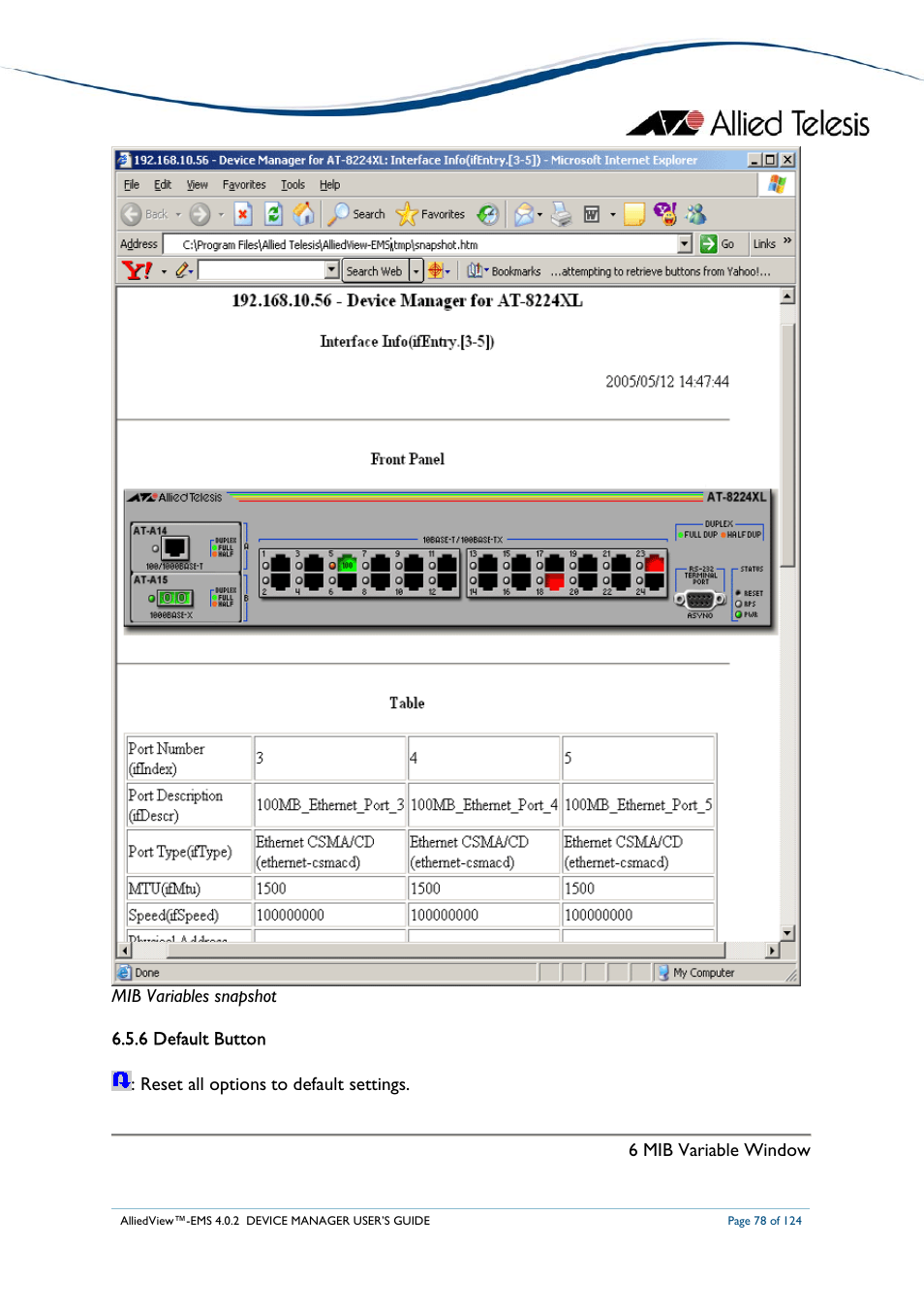Open the Back button history dropdown
The height and width of the screenshot is (1309, 924).
coord(178,214)
